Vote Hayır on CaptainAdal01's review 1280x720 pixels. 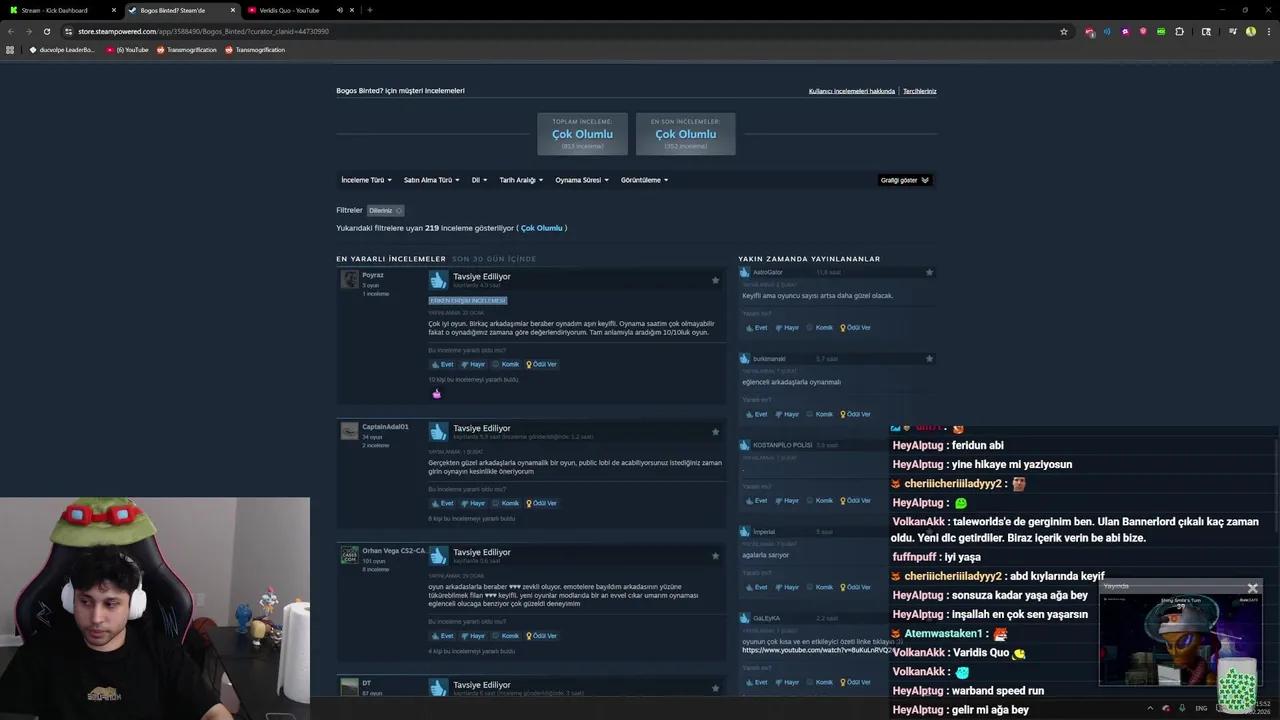coord(473,503)
